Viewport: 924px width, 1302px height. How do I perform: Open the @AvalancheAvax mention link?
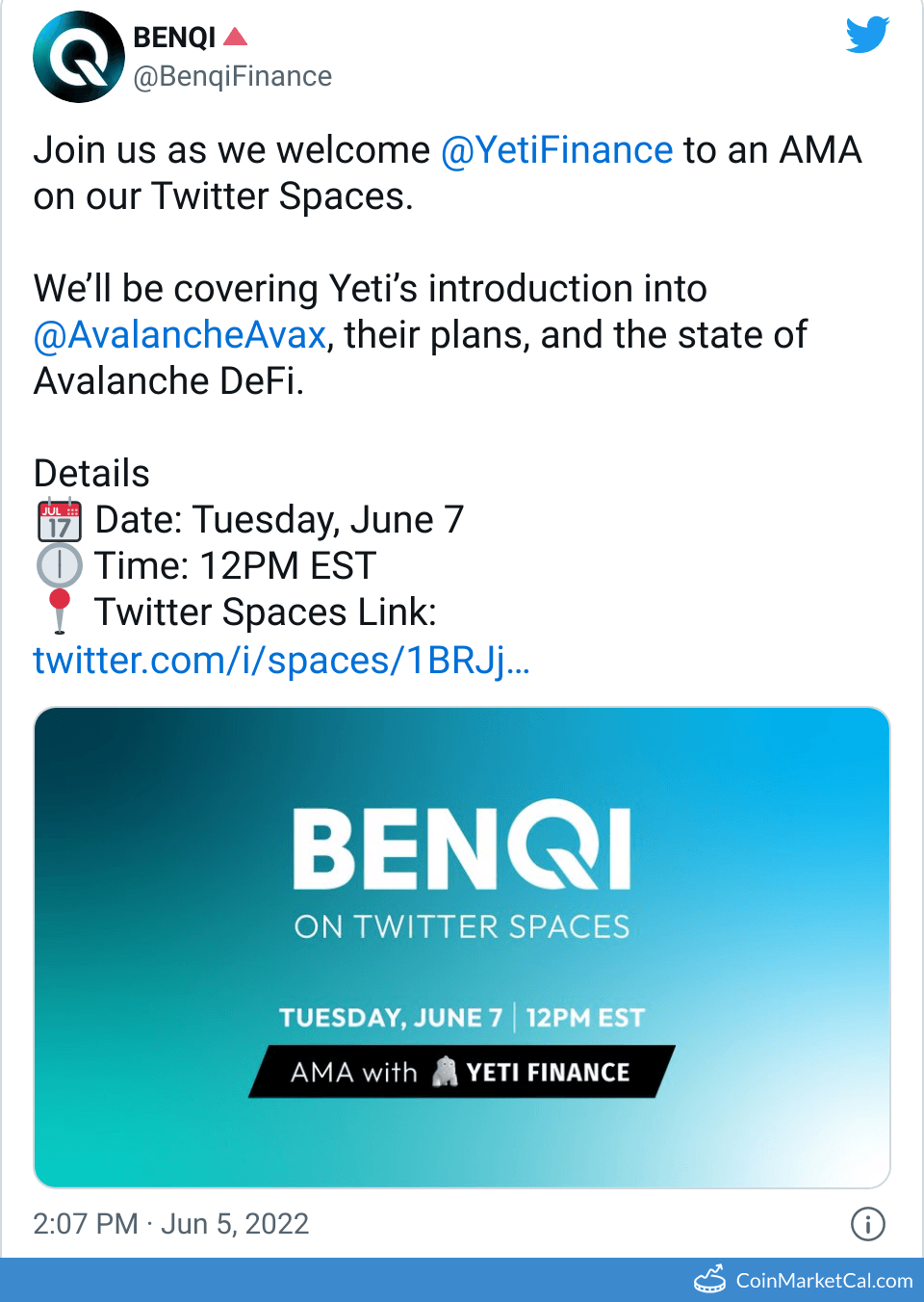point(180,335)
